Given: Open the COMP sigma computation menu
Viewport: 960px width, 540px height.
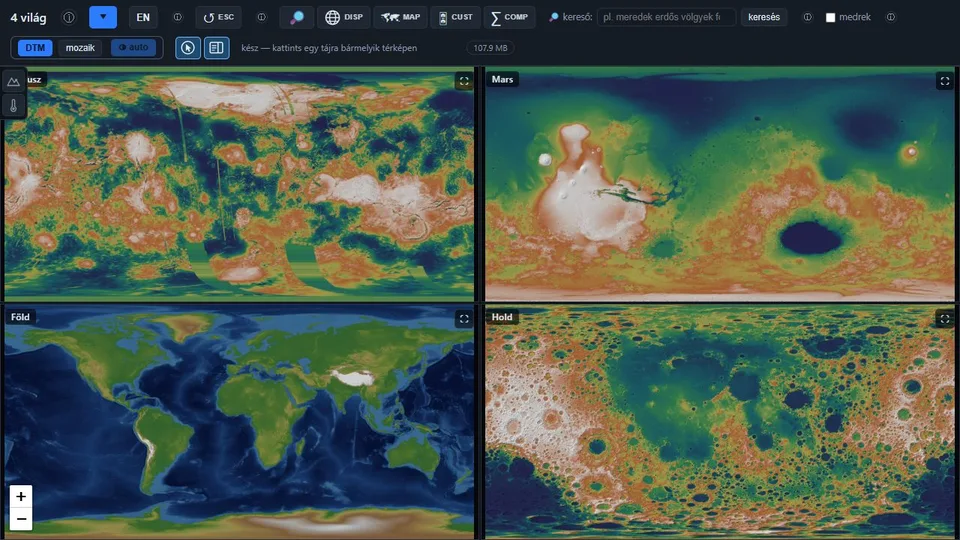Looking at the screenshot, I should [509, 17].
